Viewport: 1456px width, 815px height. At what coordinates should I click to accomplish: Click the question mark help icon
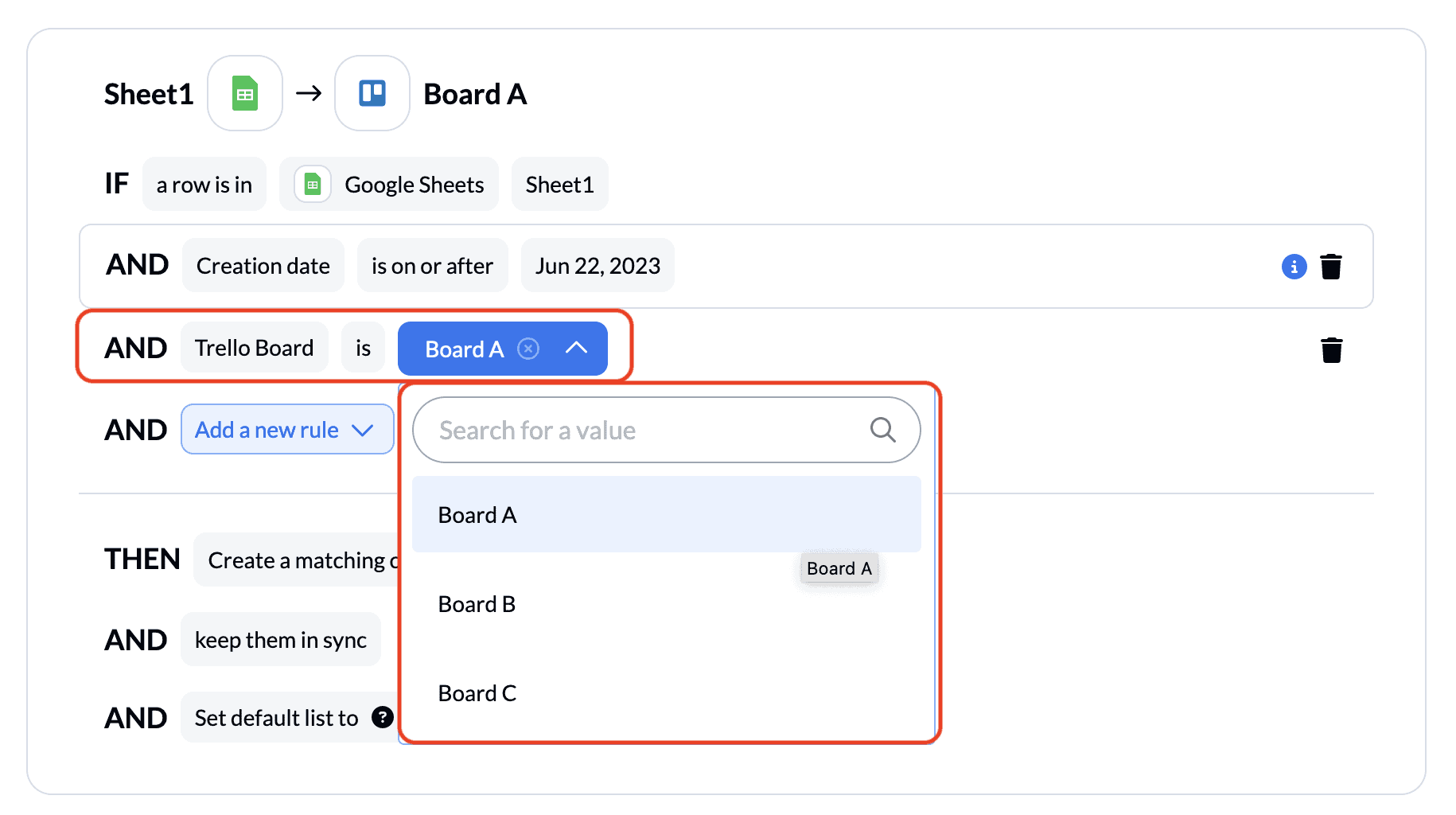click(x=383, y=717)
